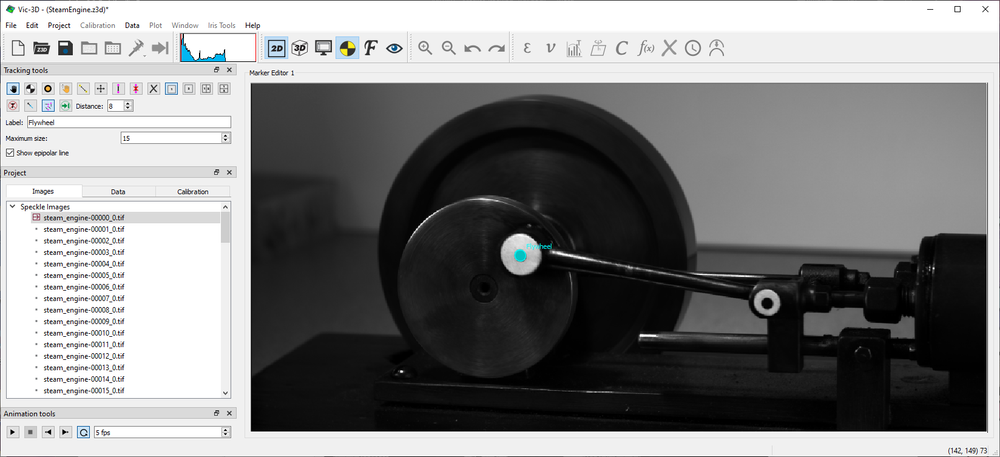Zoom in with the plus magnifier
1000x457 pixels.
point(425,48)
